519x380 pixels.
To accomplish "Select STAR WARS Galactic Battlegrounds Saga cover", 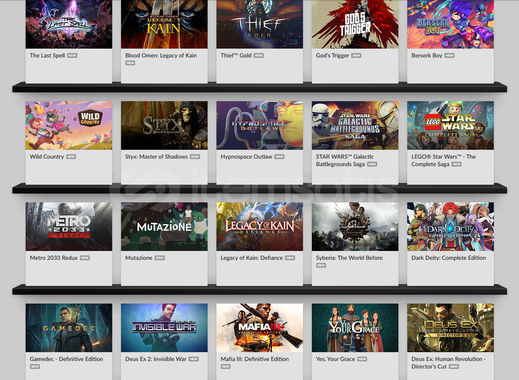I will click(x=355, y=125).
